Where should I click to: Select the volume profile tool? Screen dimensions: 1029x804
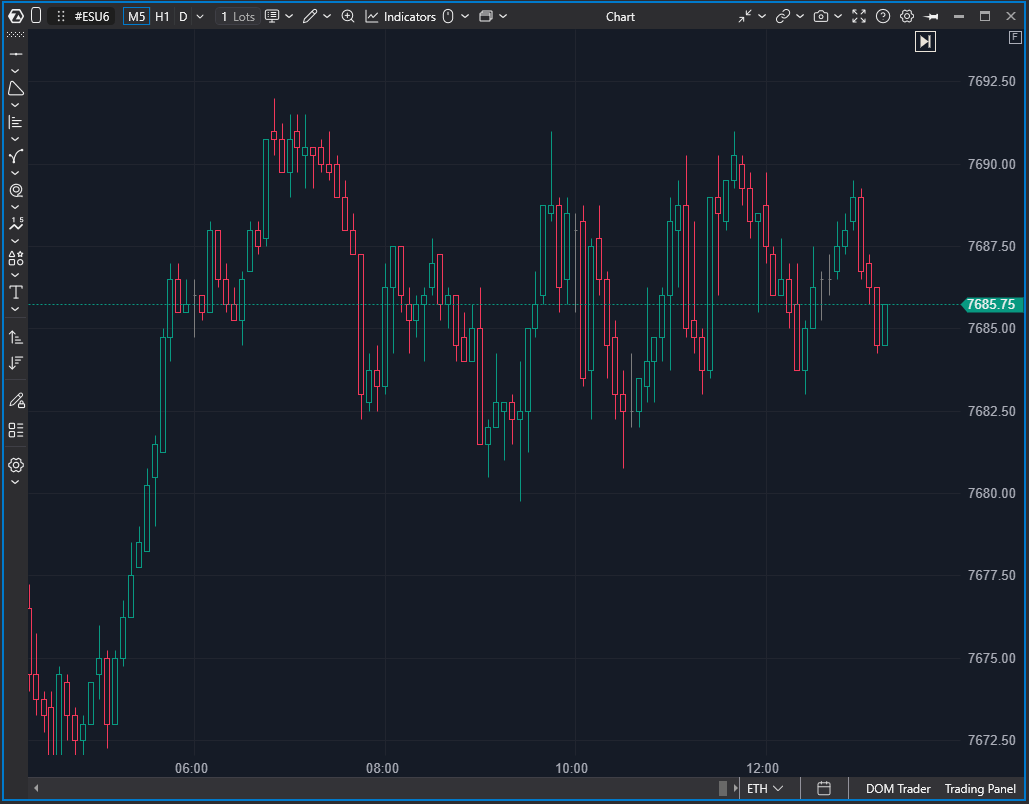tap(16, 122)
